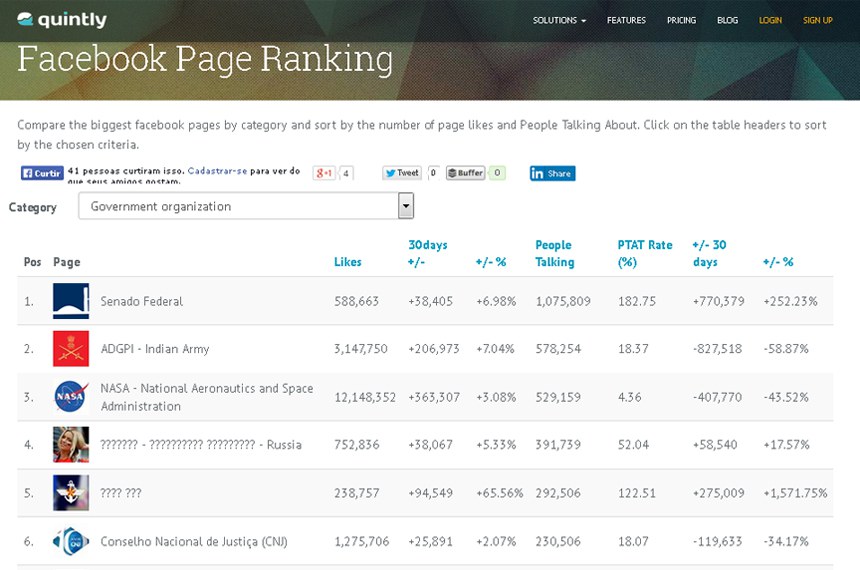Click the Twitter Tweet button
This screenshot has width=860, height=570.
402,173
